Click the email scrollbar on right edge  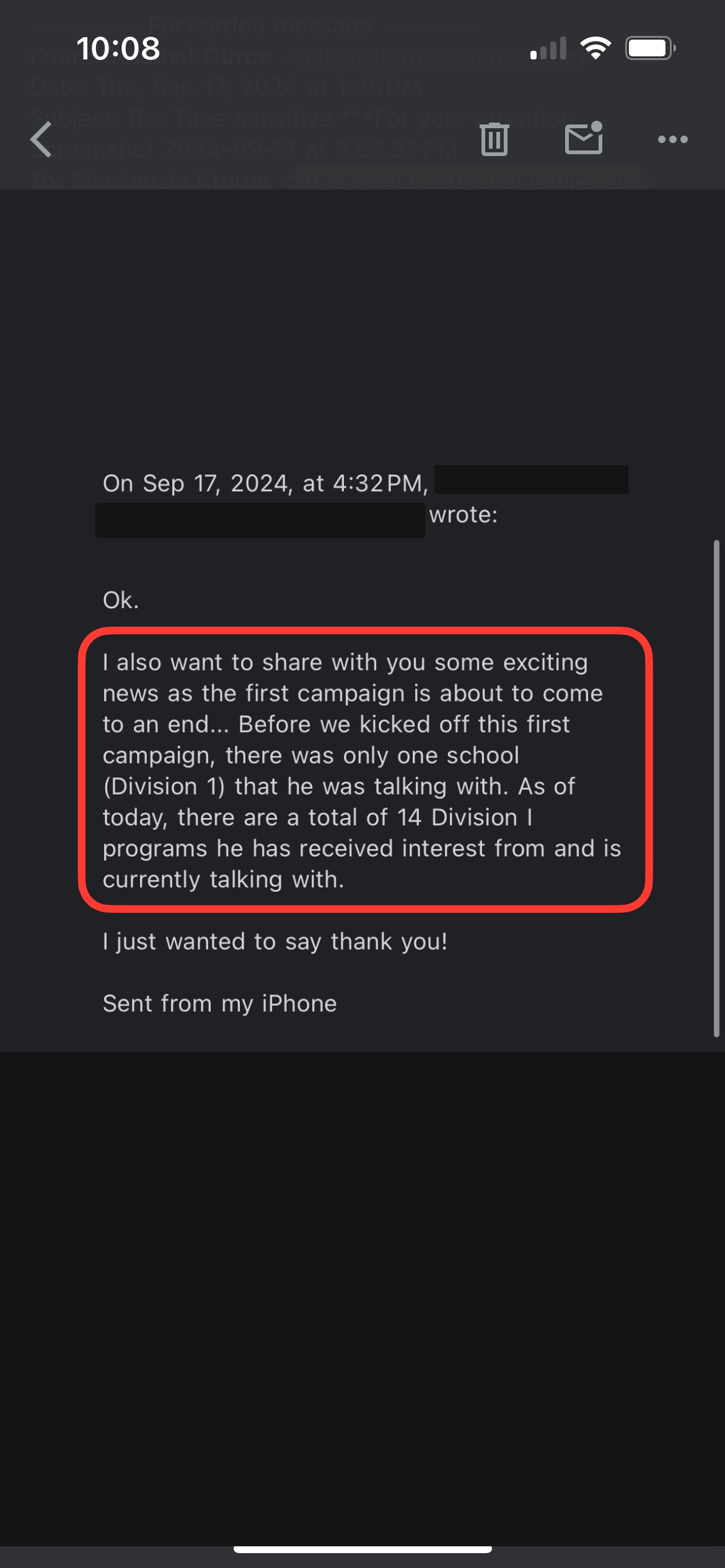pyautogui.click(x=716, y=788)
